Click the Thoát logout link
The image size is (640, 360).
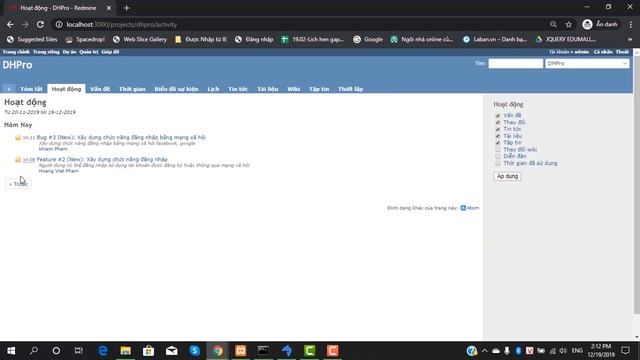(x=622, y=52)
